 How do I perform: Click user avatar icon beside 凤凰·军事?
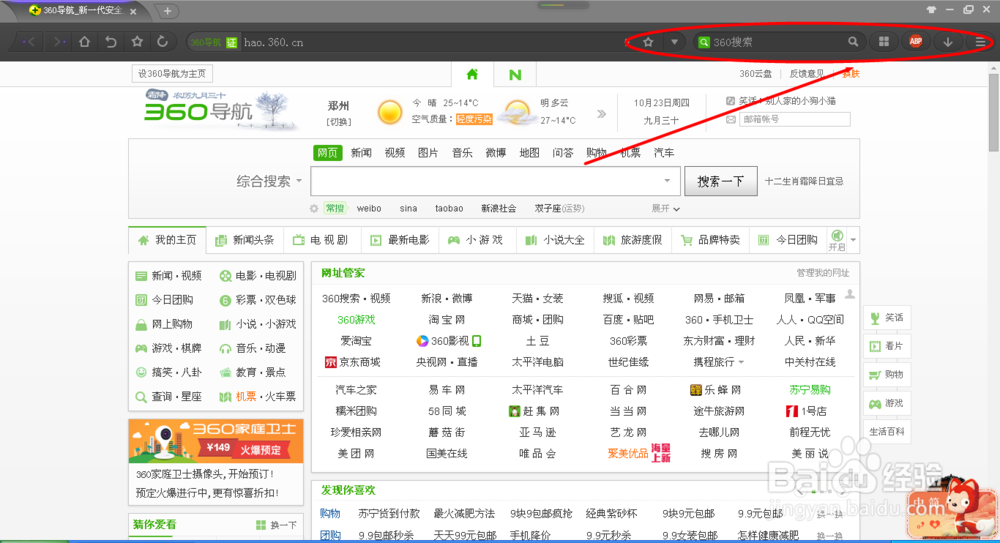click(x=850, y=294)
